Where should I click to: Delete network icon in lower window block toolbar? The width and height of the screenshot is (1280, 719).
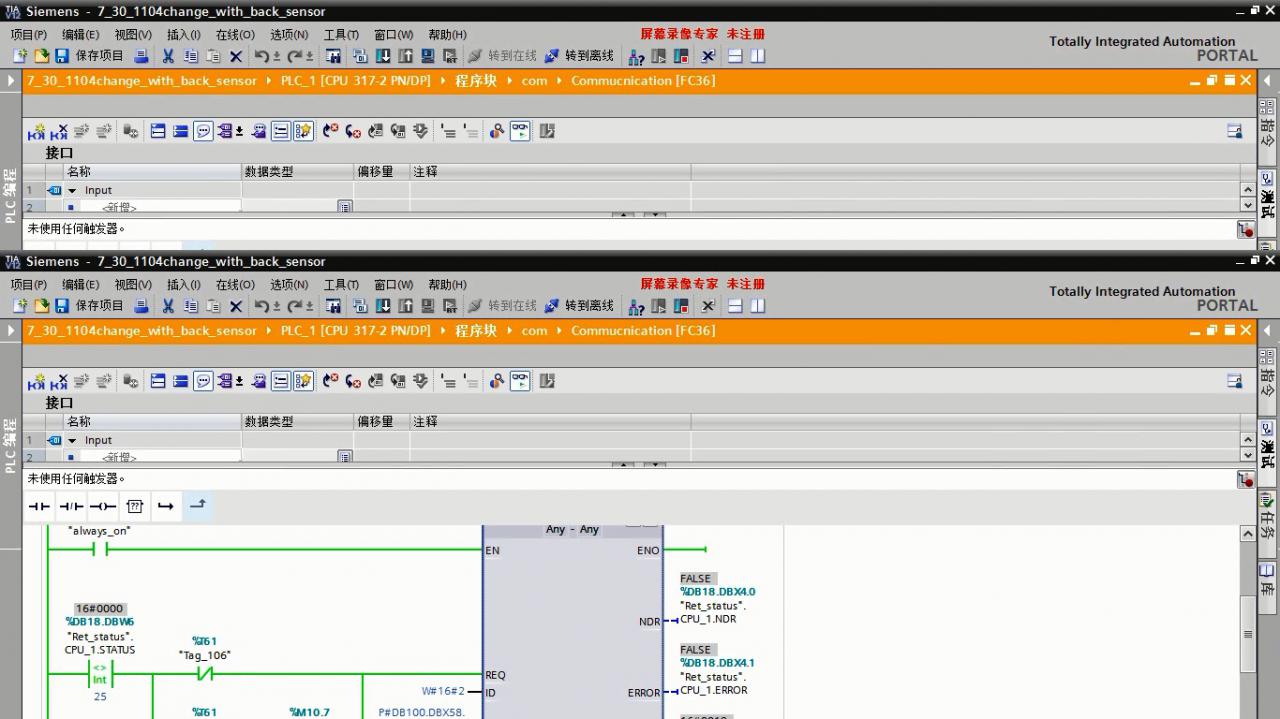coord(59,381)
